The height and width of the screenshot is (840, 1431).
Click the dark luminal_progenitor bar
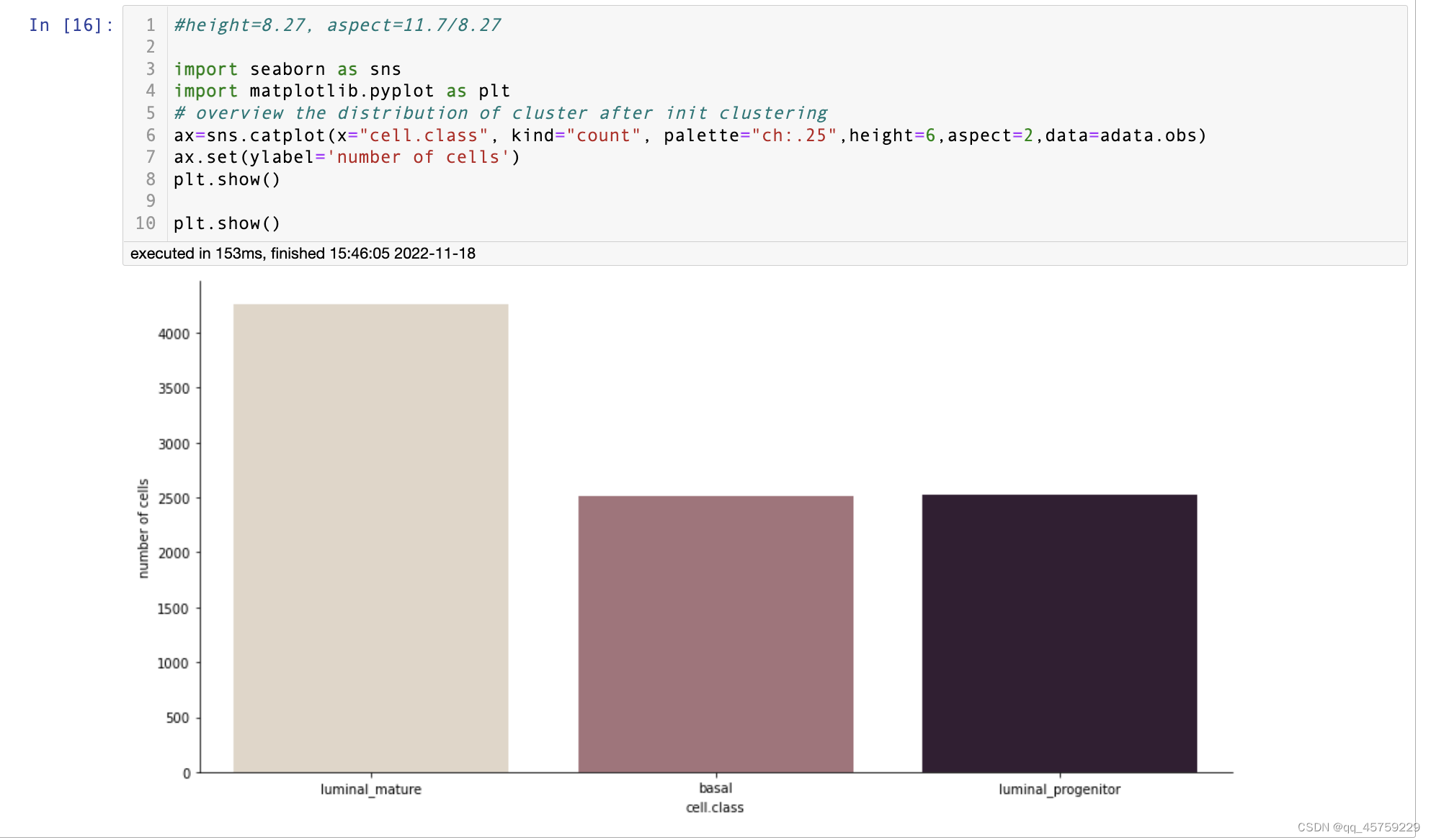(1059, 633)
